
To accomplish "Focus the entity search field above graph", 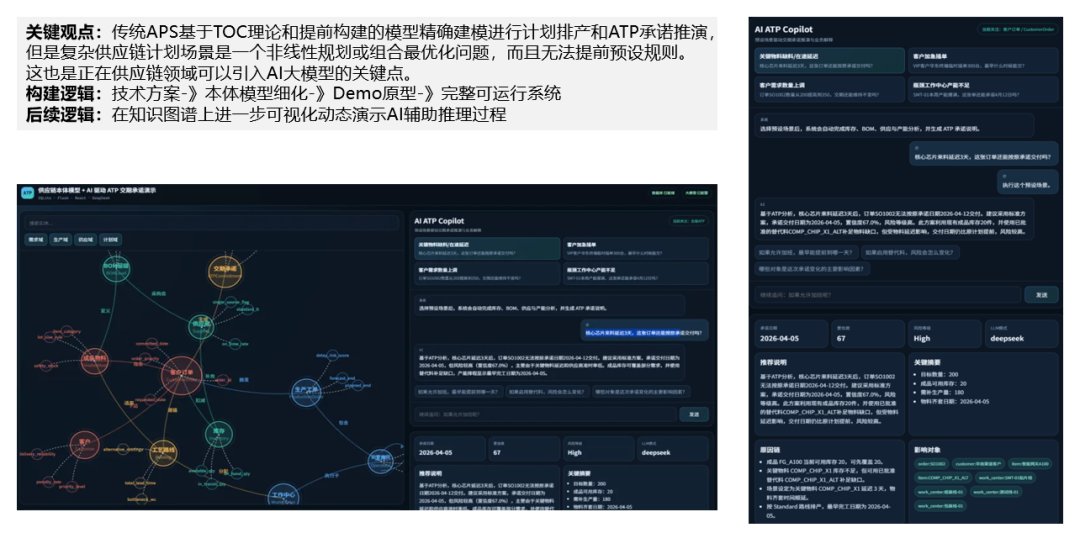I will click(211, 222).
